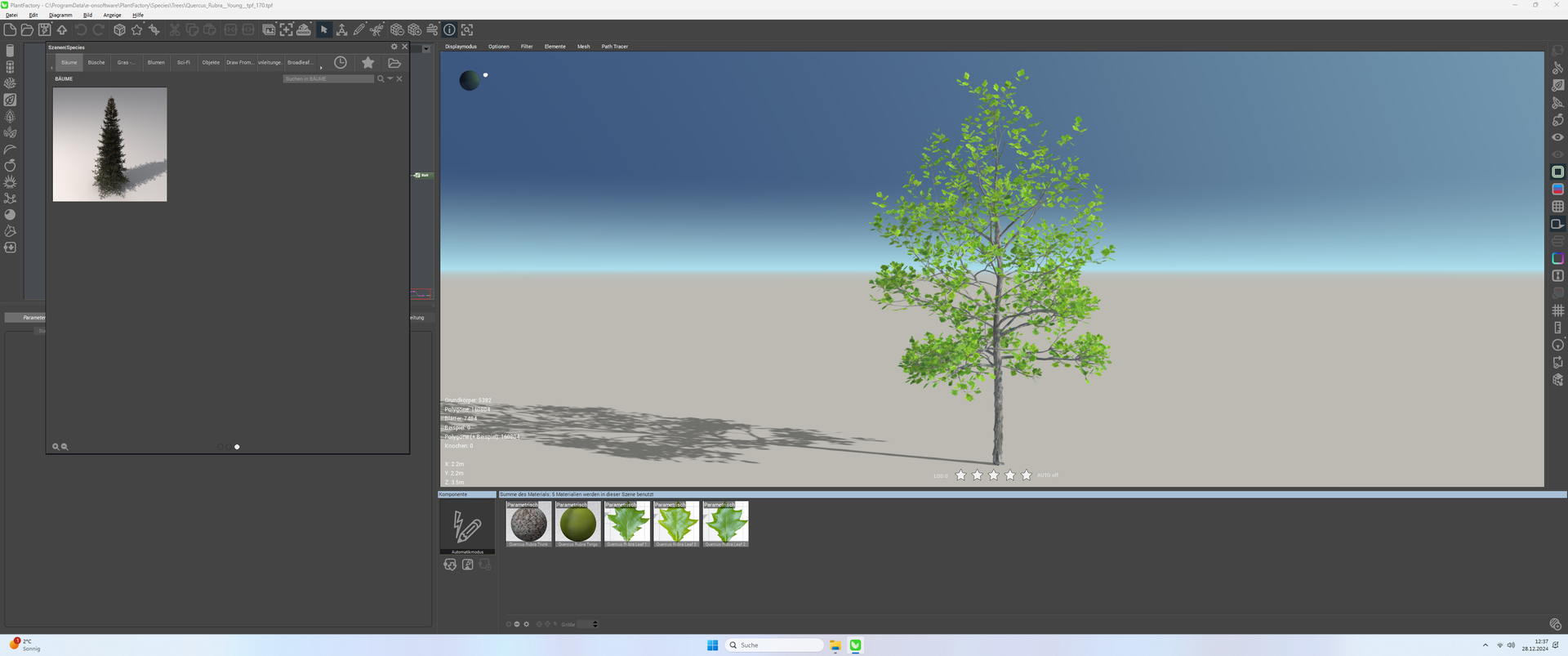The height and width of the screenshot is (656, 1568).
Task: Open File Explorer from the taskbar
Action: [x=835, y=645]
